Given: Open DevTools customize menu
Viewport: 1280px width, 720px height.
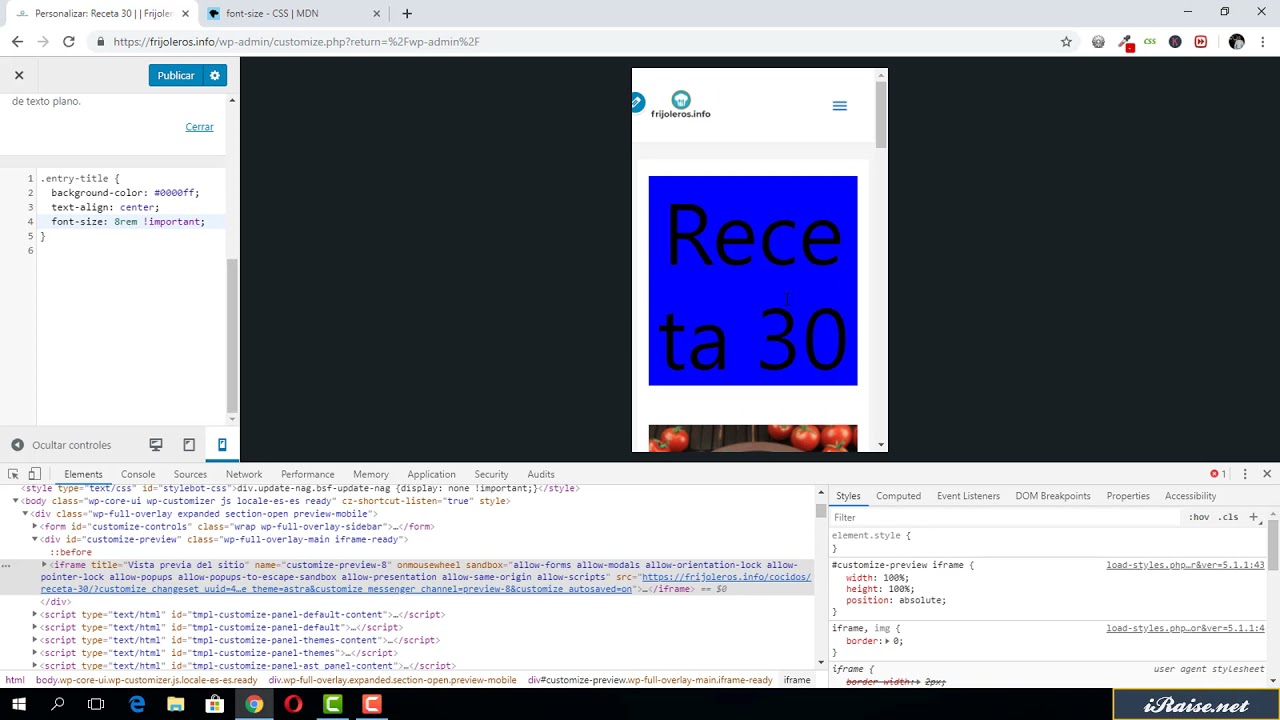Looking at the screenshot, I should tap(1245, 474).
